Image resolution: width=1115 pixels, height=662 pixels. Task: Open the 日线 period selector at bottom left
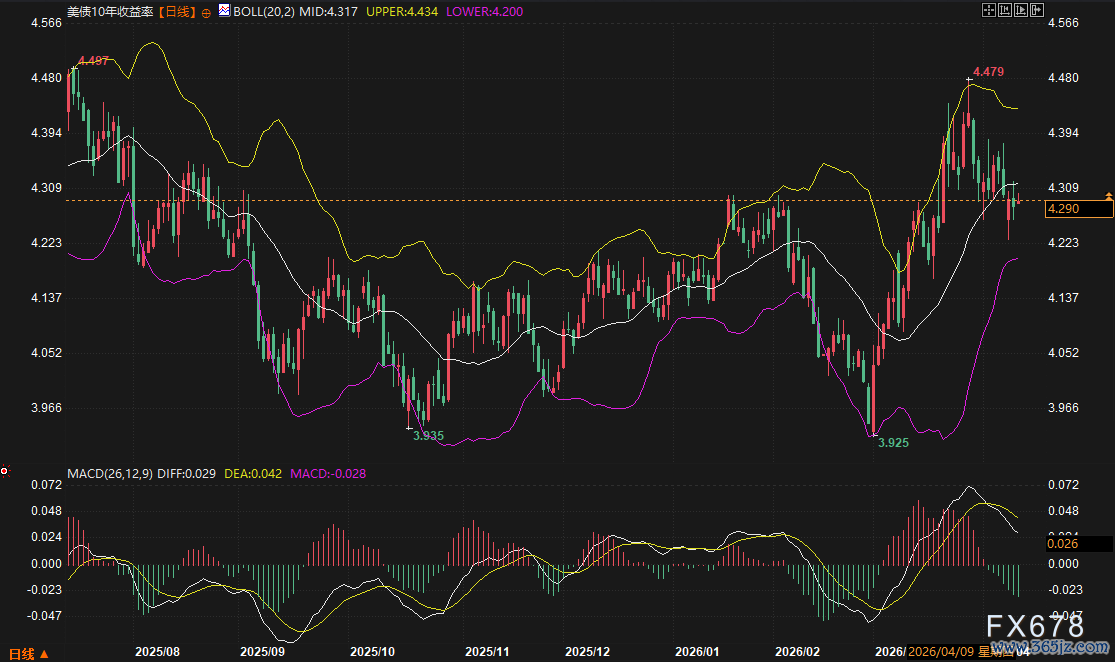tap(28, 653)
